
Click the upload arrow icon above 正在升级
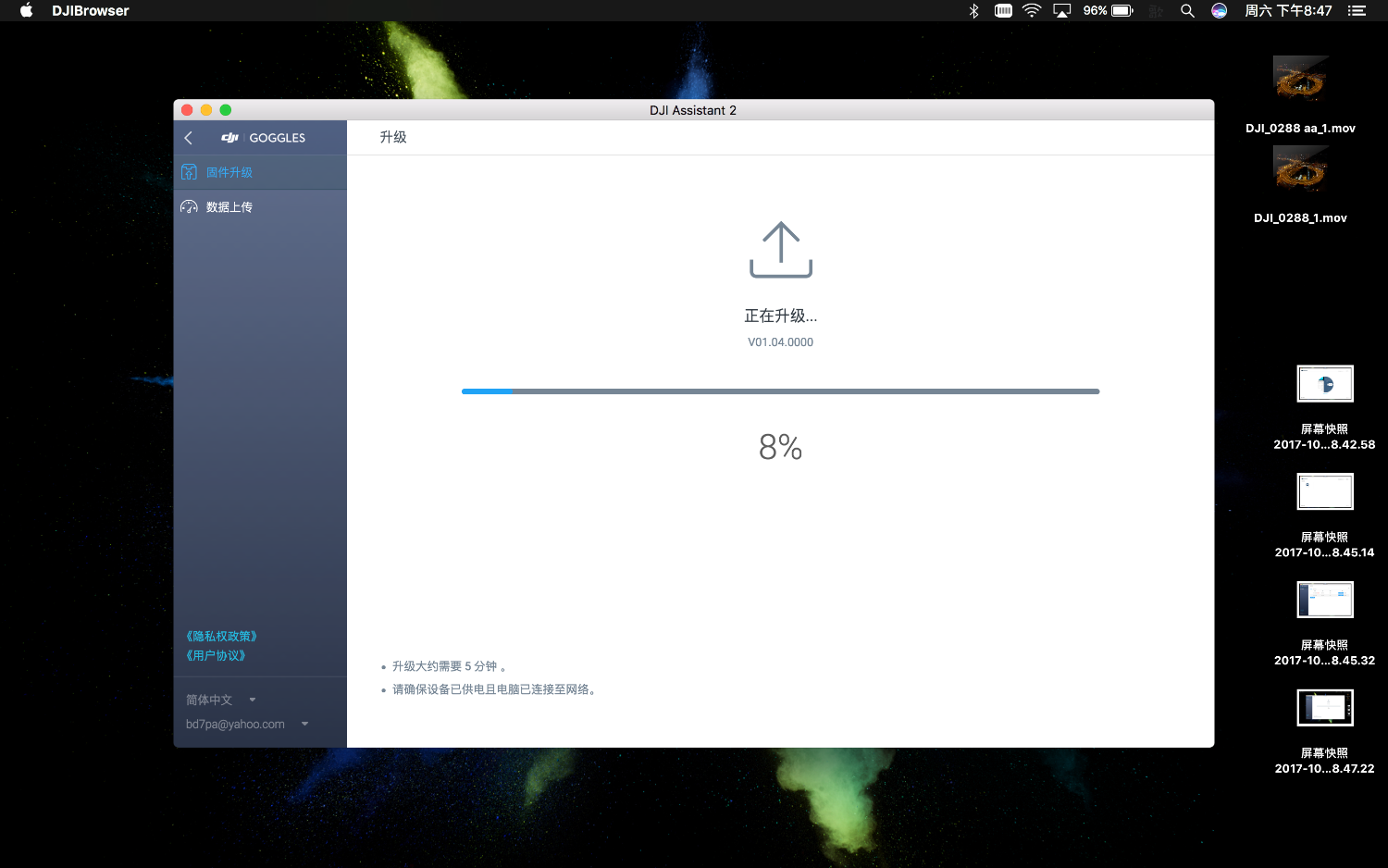[x=781, y=250]
